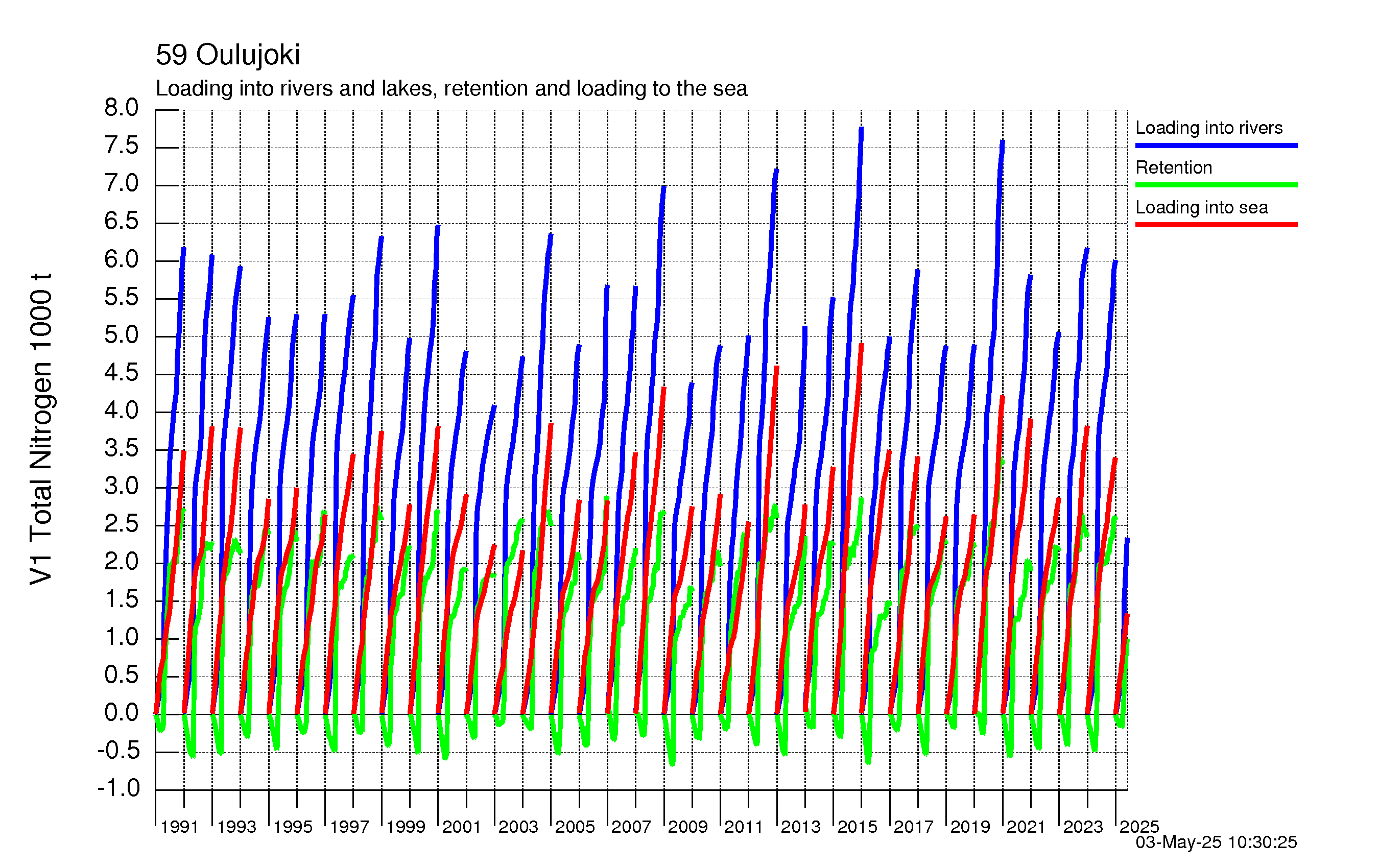Screen dimensions: 1379x868
Task: Click the x-axis year label 2025
Action: click(x=1139, y=827)
